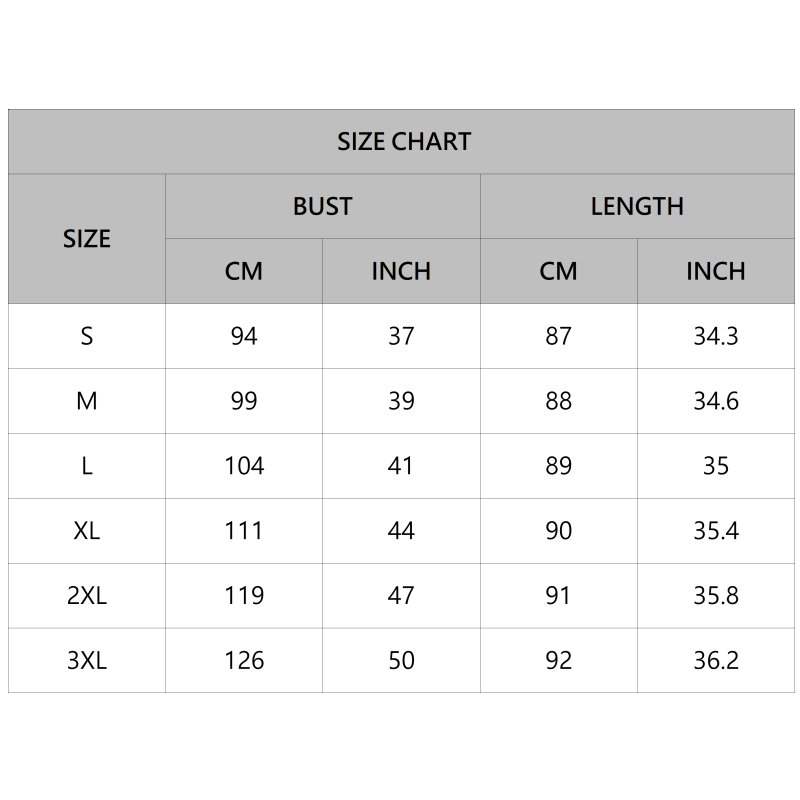The width and height of the screenshot is (800, 800).
Task: Select the bust value 104 cell
Action: (244, 466)
